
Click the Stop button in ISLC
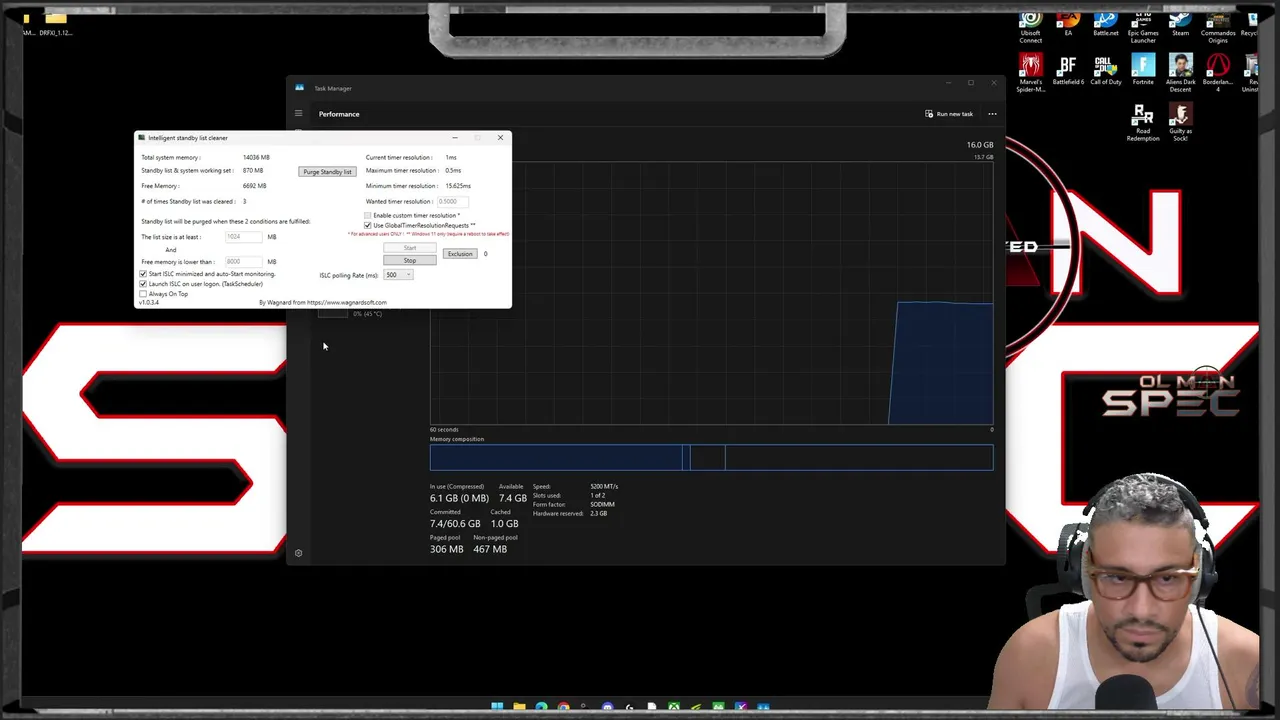pos(410,261)
